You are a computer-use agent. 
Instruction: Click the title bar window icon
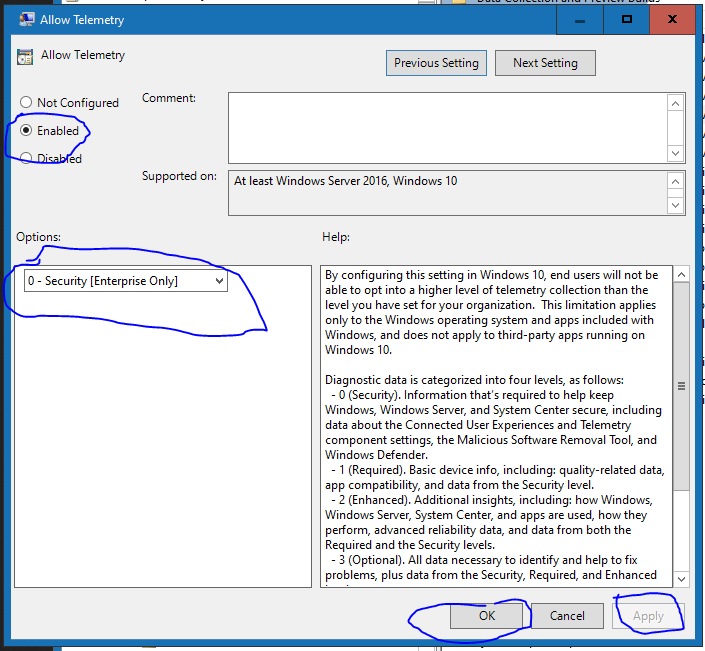click(27, 19)
